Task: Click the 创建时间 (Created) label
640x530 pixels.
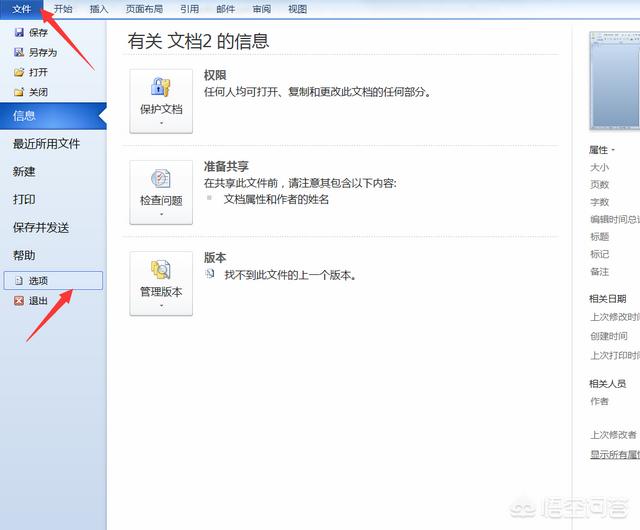Action: (x=609, y=336)
